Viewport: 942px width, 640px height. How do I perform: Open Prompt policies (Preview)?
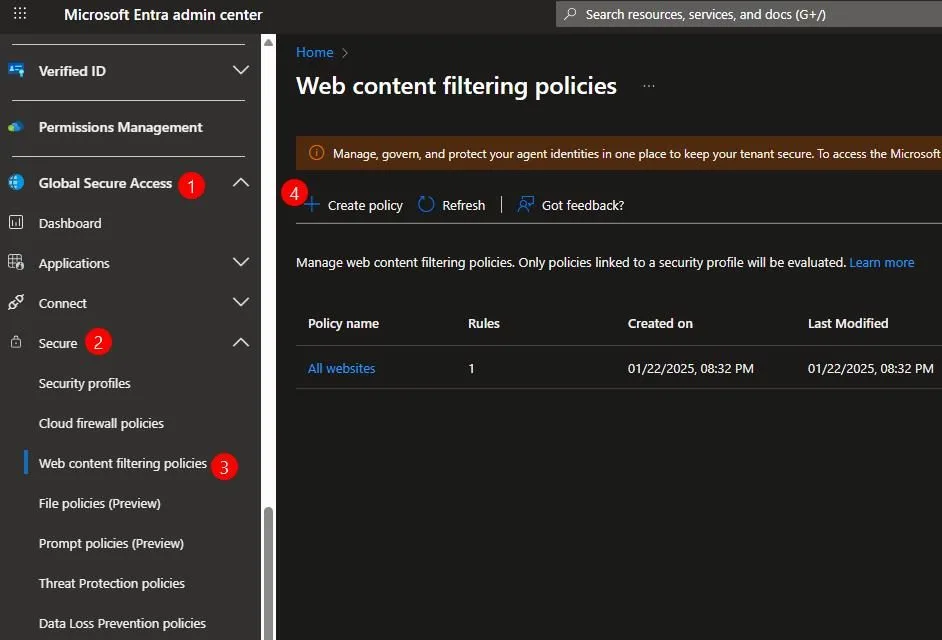[x=111, y=543]
